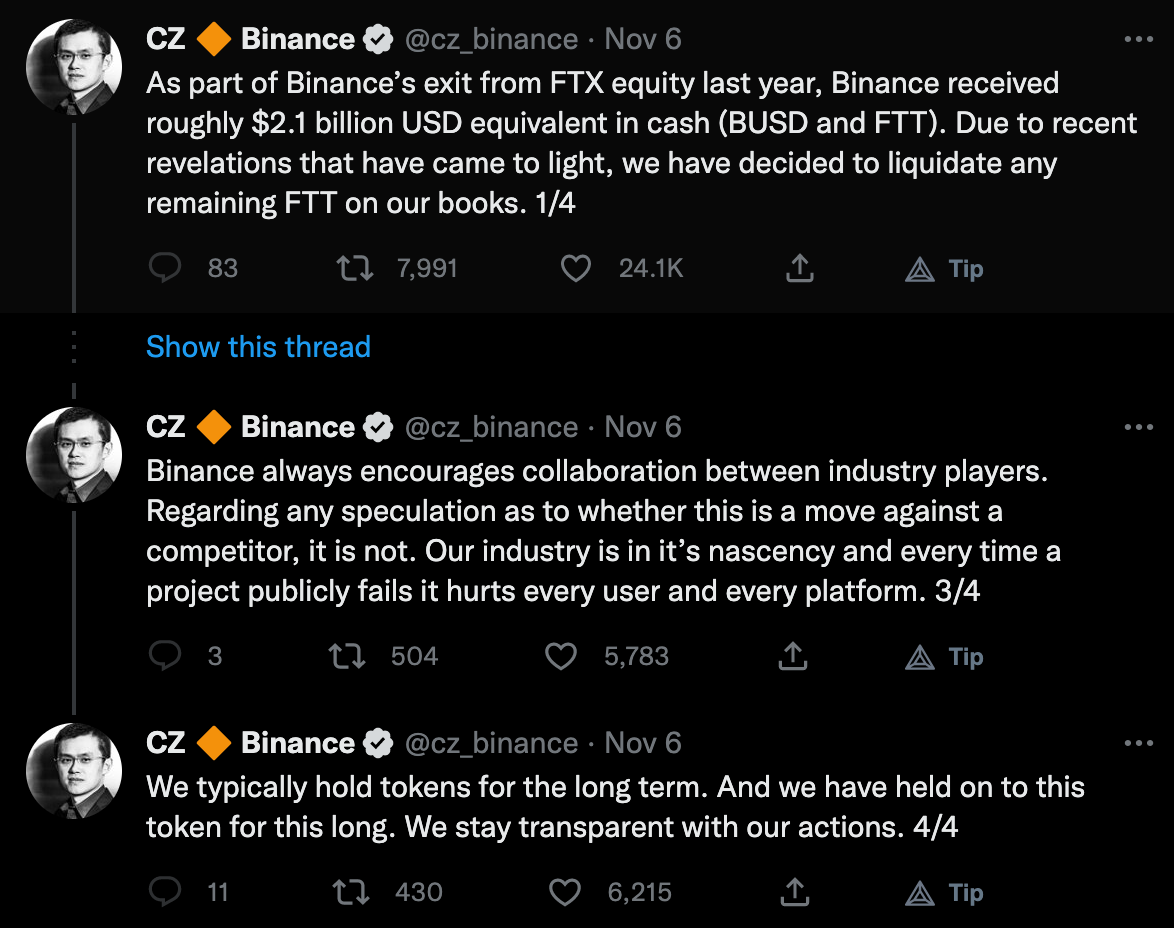Retweet the 3/4 tweet with 504 retweets
Screen dimensions: 1174x928
pos(347,656)
